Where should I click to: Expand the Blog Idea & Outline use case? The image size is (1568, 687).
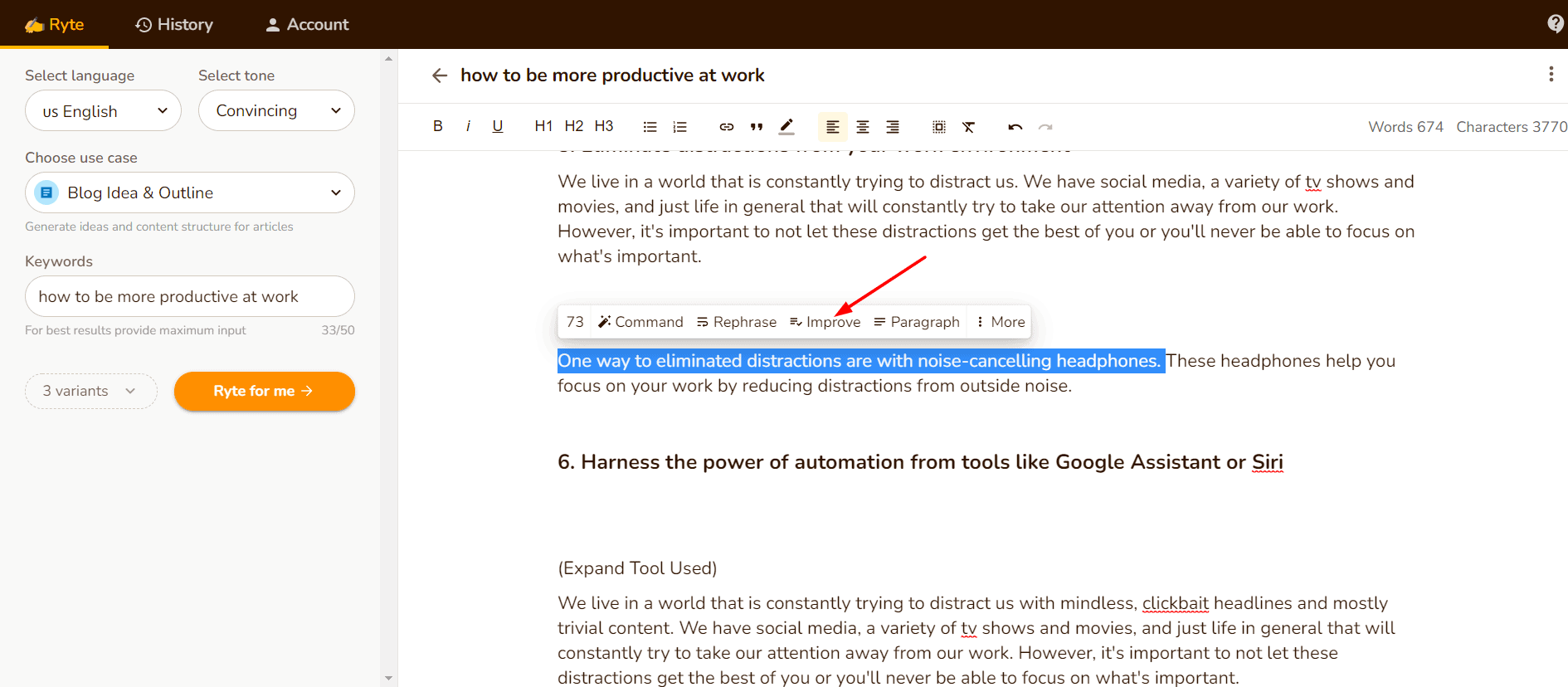[190, 192]
